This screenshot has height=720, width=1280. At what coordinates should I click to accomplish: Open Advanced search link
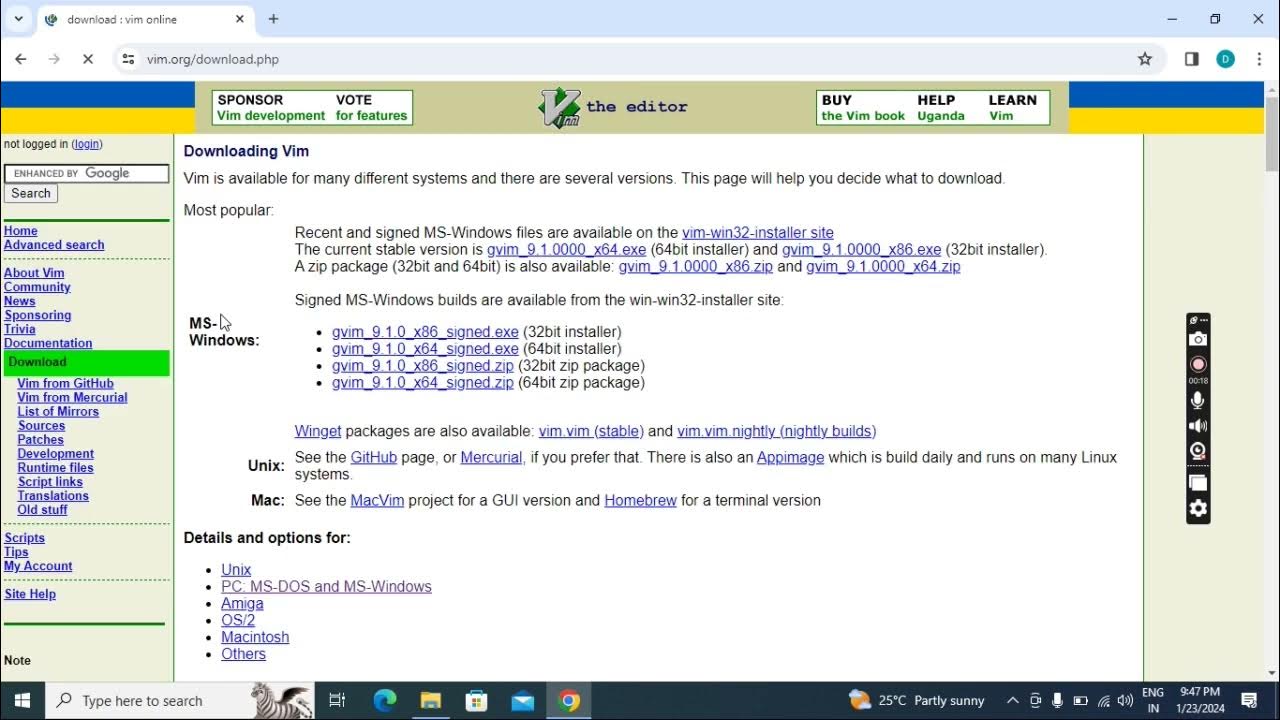click(x=54, y=245)
